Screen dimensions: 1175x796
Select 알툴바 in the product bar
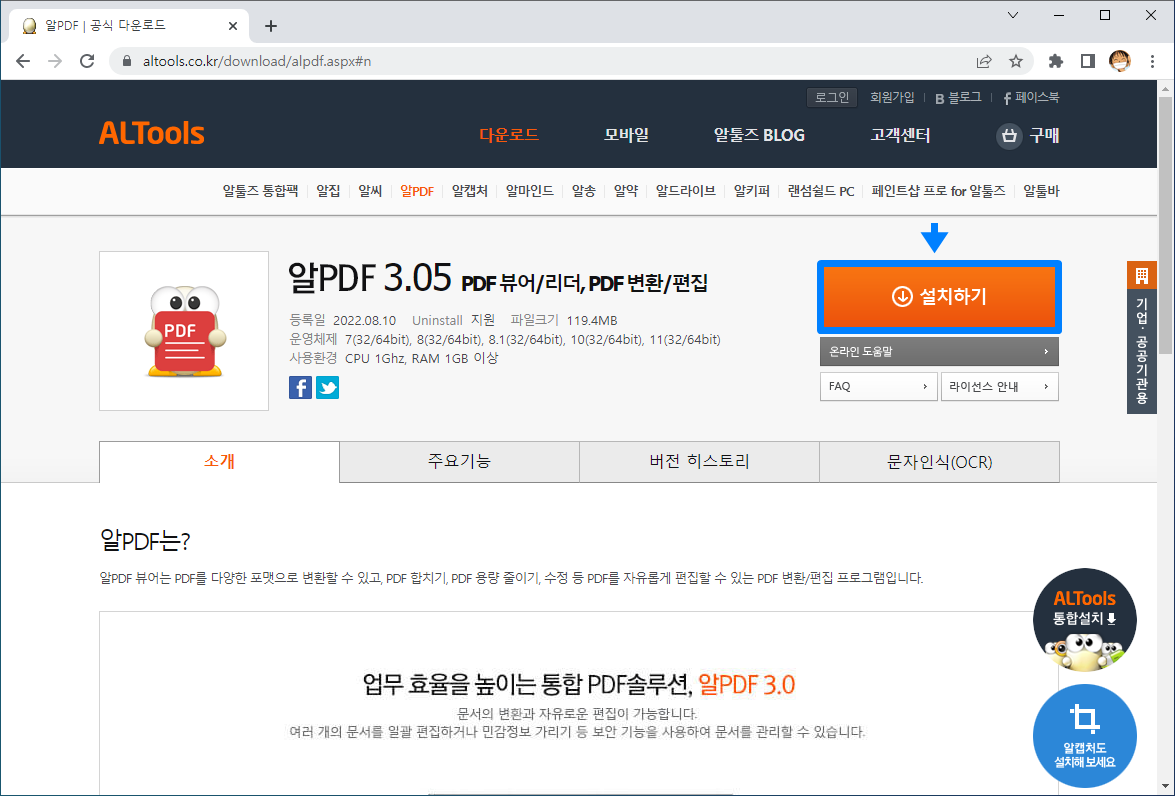click(1042, 191)
